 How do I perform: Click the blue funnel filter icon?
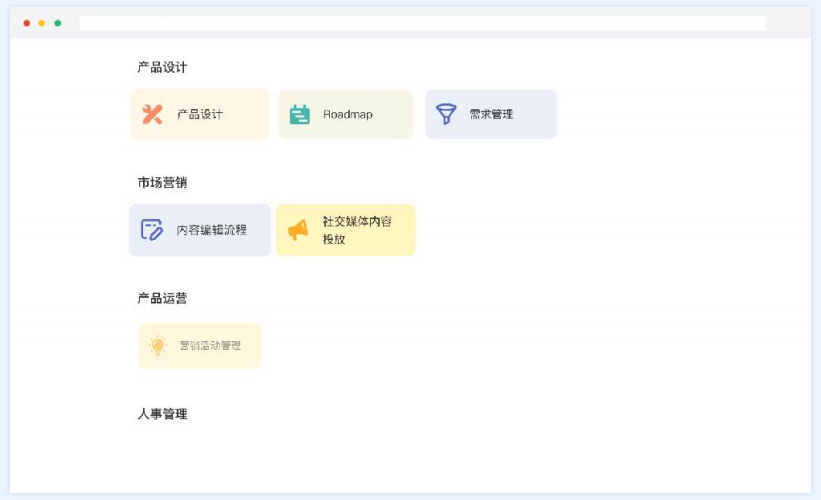(x=446, y=114)
